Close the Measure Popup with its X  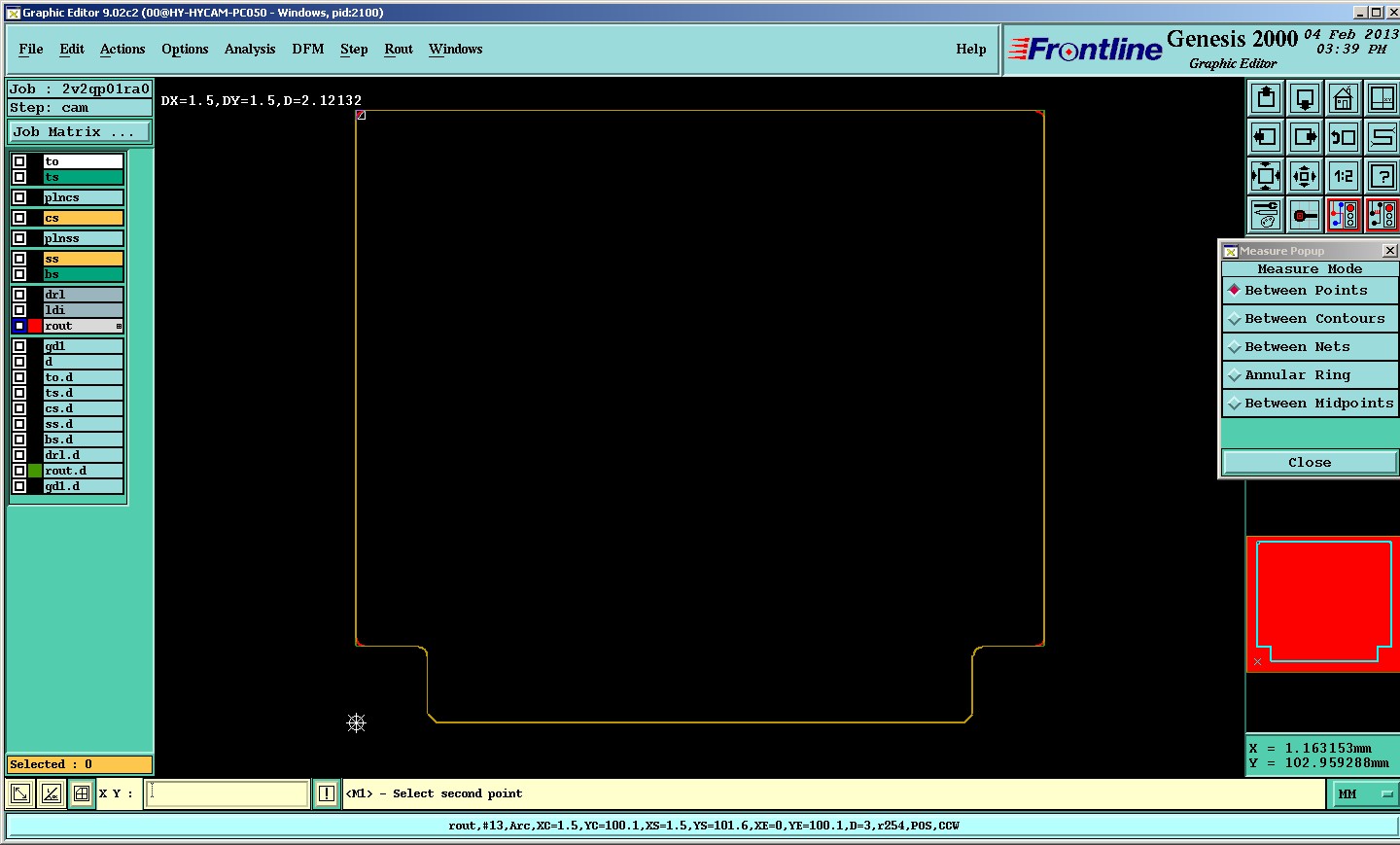(1389, 251)
